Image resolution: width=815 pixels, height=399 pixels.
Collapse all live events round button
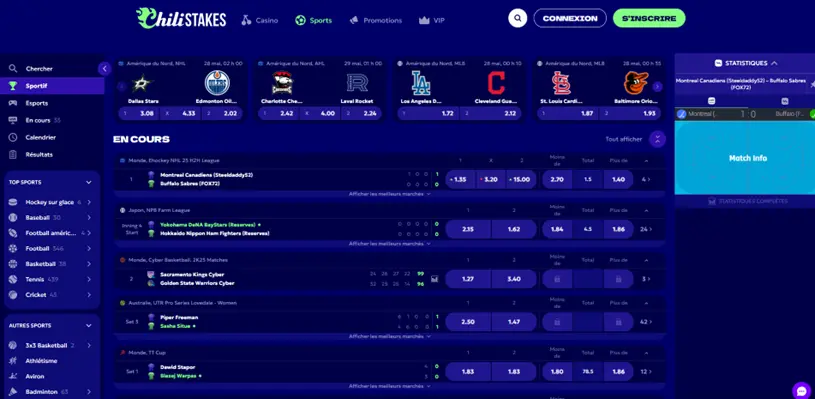click(658, 139)
